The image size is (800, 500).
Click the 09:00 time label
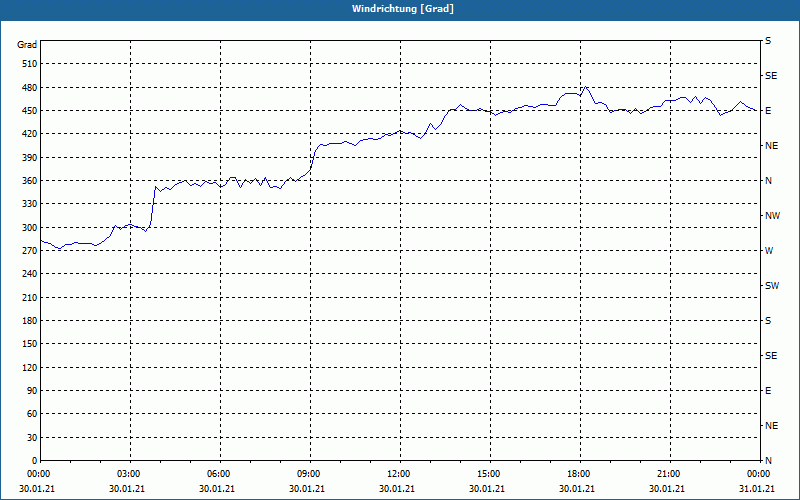pyautogui.click(x=309, y=474)
